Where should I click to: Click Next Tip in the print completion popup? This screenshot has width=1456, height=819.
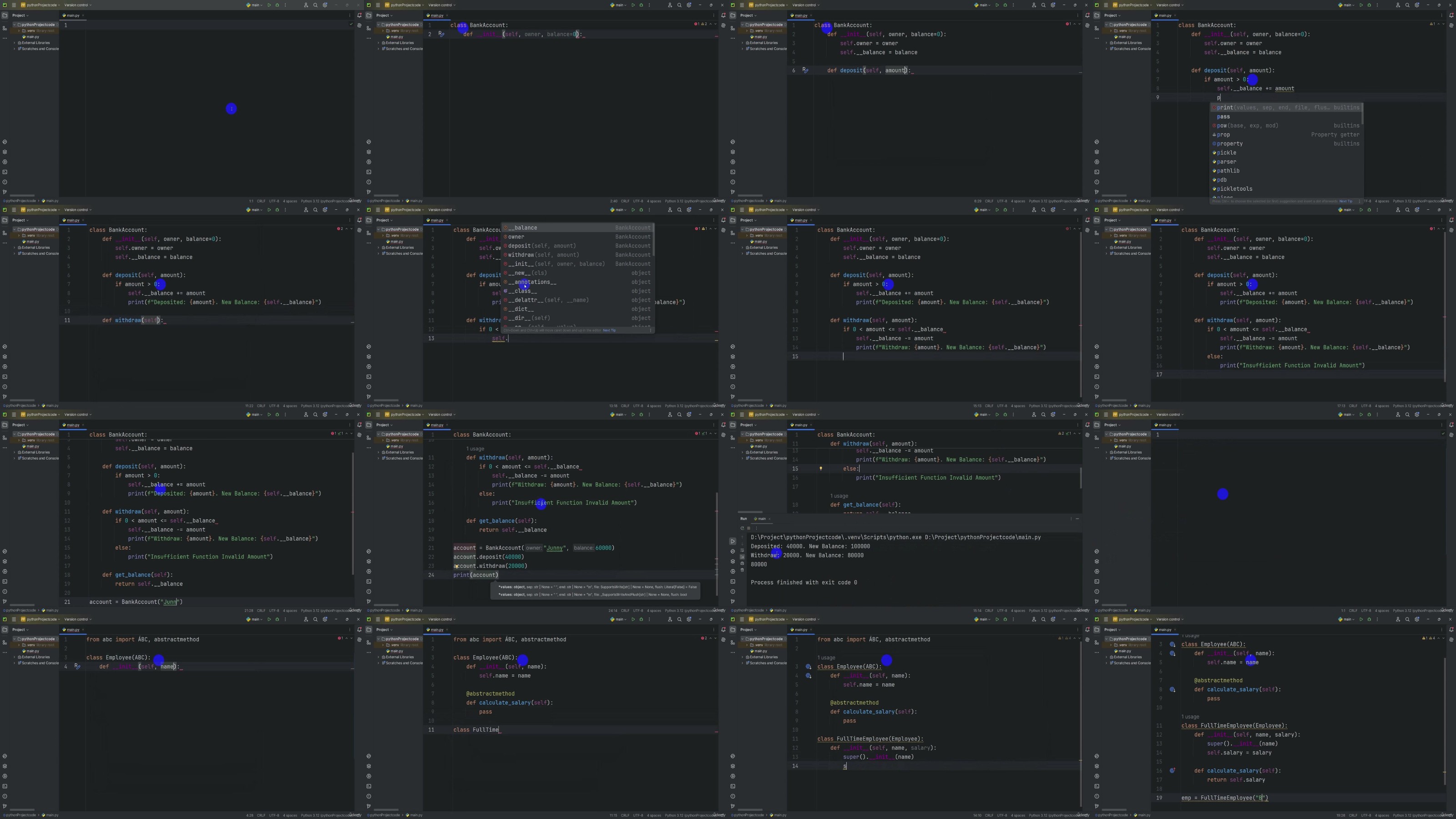click(1345, 201)
